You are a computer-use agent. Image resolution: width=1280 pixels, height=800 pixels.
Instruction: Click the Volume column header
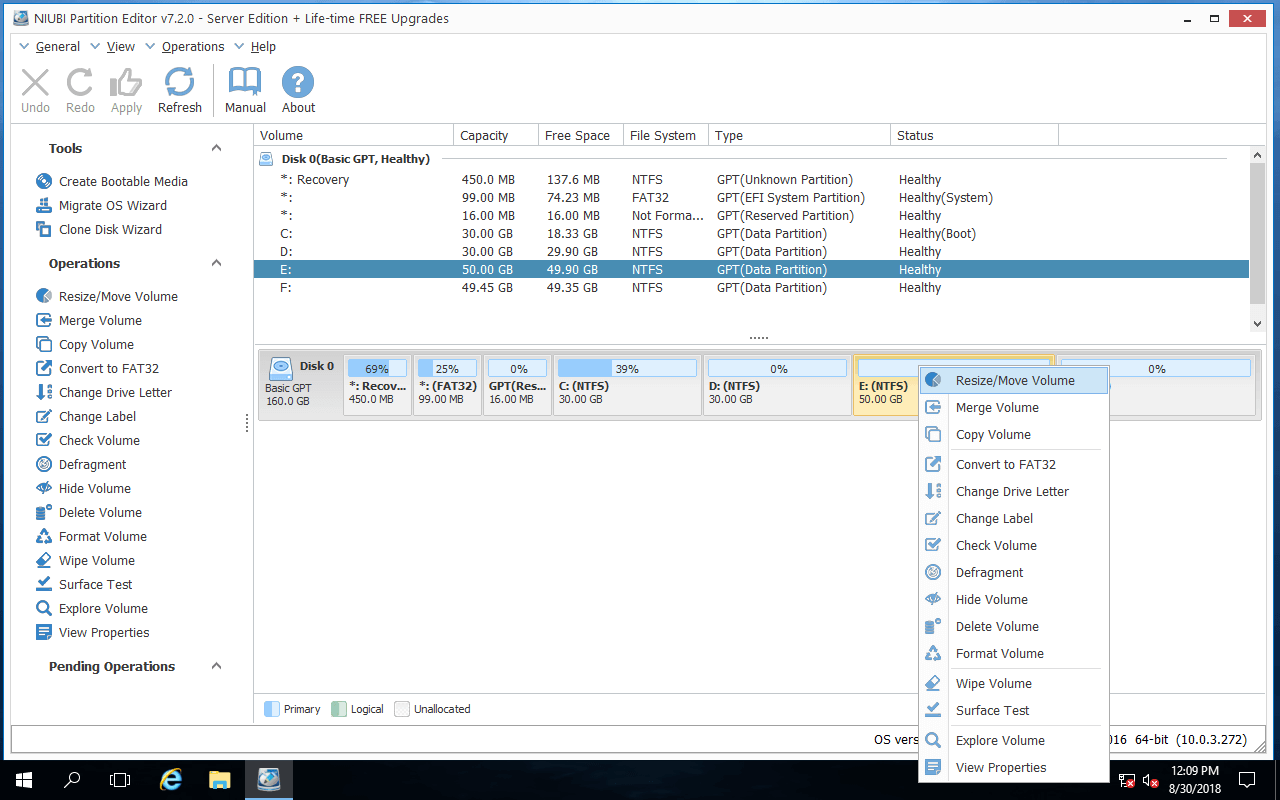(353, 135)
